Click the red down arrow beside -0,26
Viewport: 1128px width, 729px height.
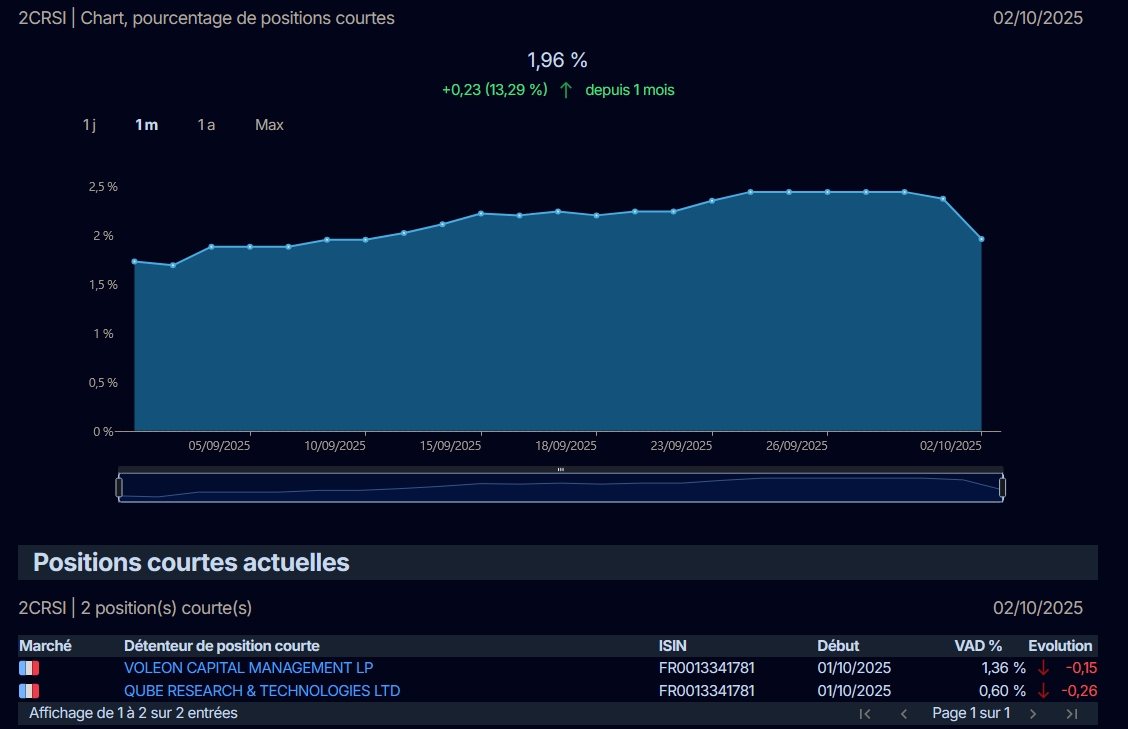tap(1044, 691)
